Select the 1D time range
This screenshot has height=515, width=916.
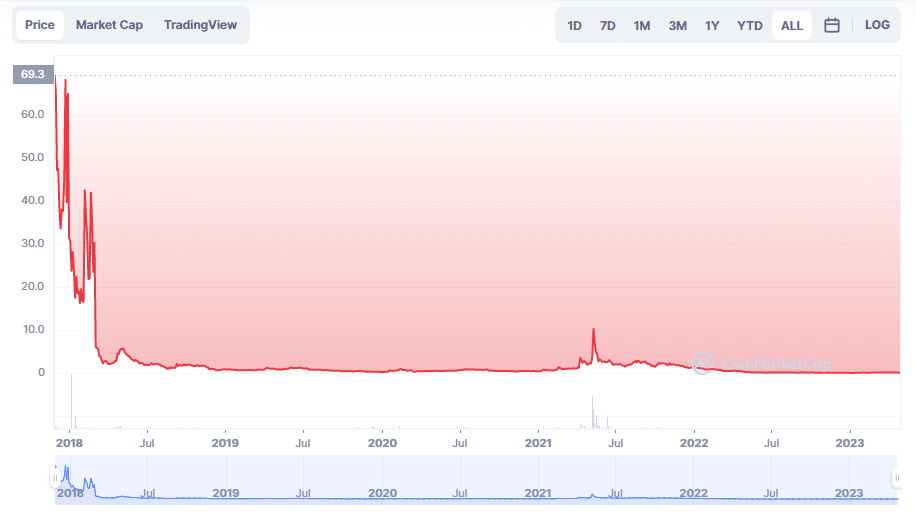tap(574, 26)
